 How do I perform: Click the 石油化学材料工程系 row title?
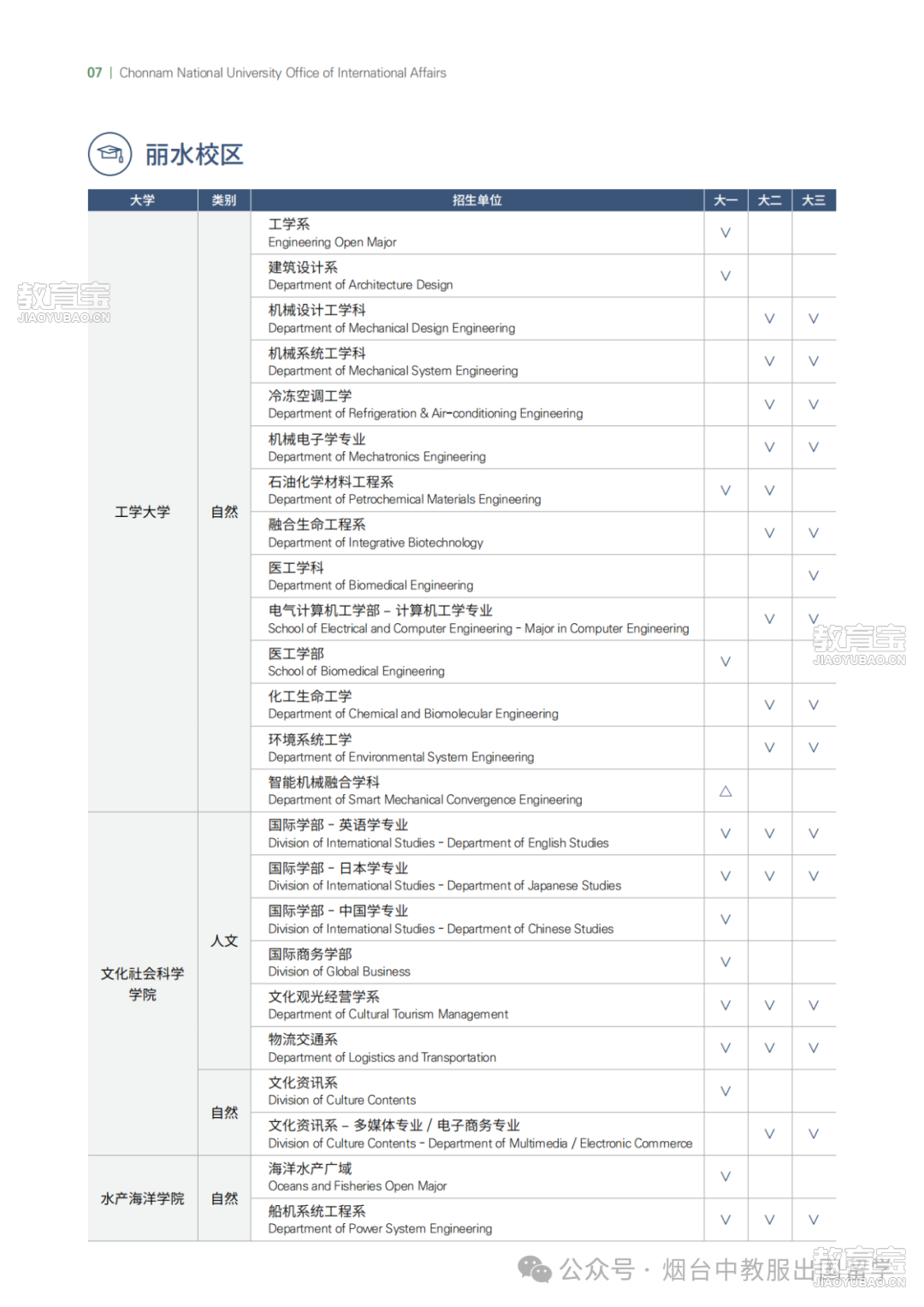(x=331, y=482)
